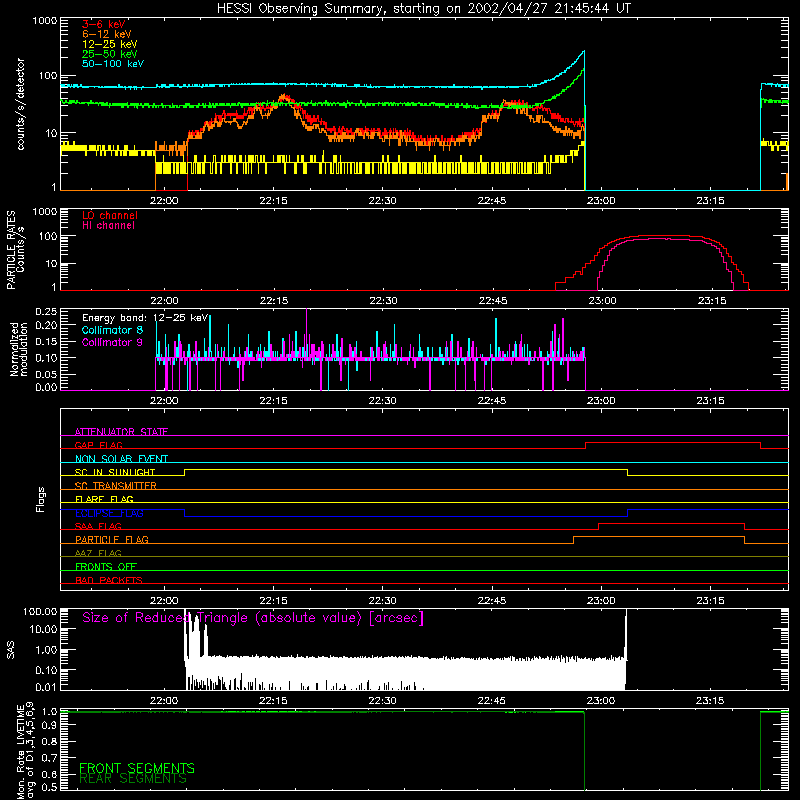Click the '22:00' tick under the counts panel
800x800 pixels.
164,201
